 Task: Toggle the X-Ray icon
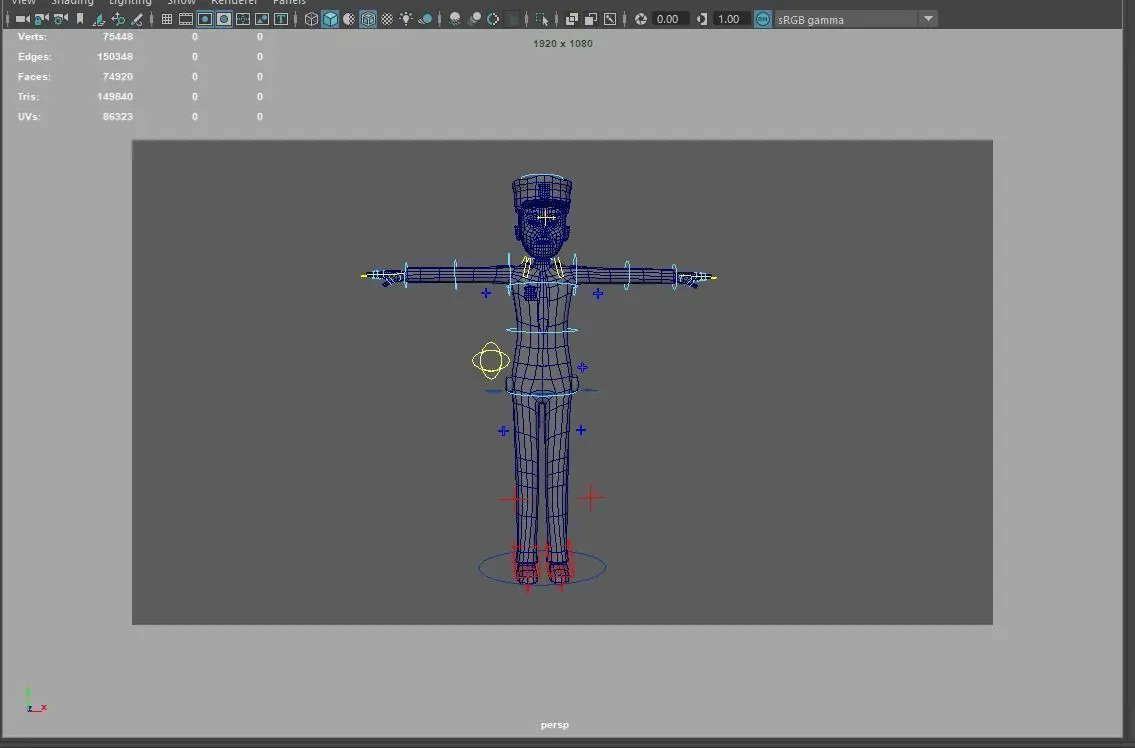pyautogui.click(x=572, y=20)
